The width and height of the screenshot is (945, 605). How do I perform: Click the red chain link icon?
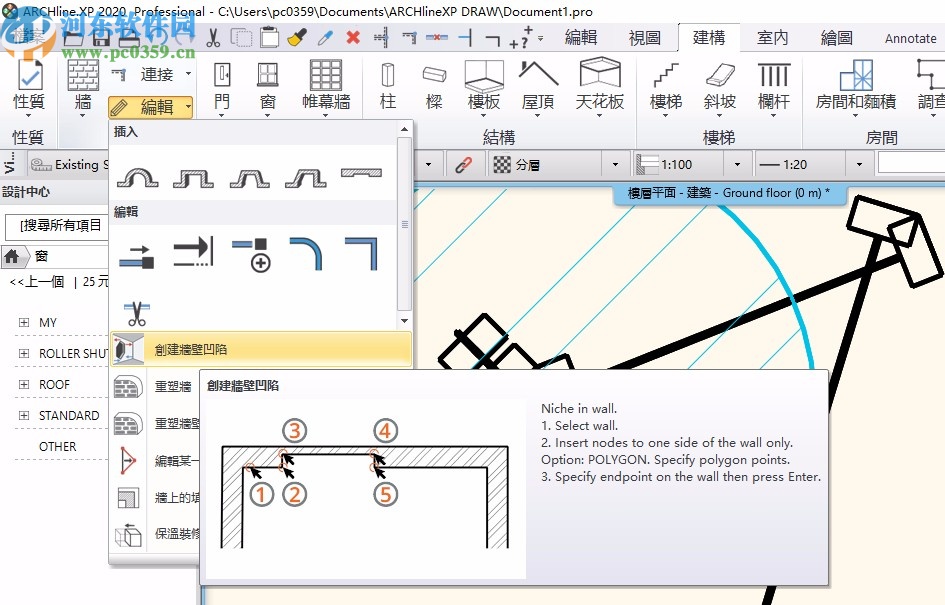point(463,165)
